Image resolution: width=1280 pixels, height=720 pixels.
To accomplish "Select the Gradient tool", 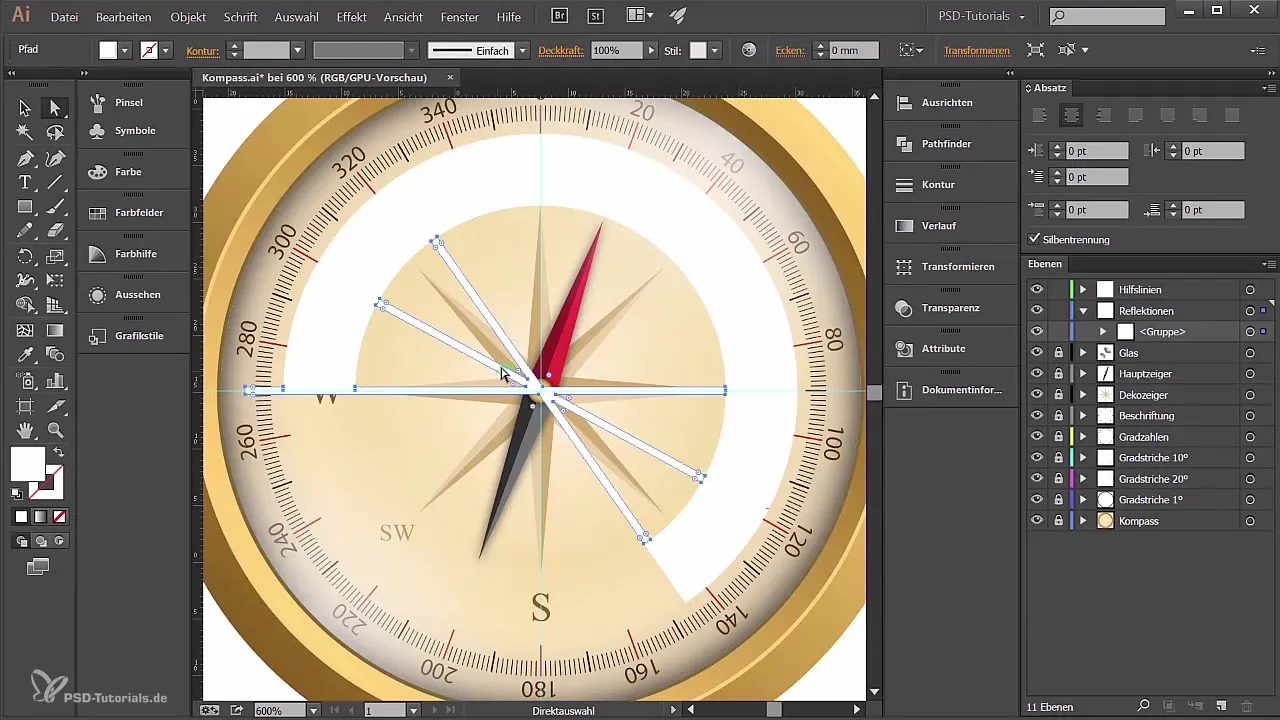I will [x=55, y=330].
